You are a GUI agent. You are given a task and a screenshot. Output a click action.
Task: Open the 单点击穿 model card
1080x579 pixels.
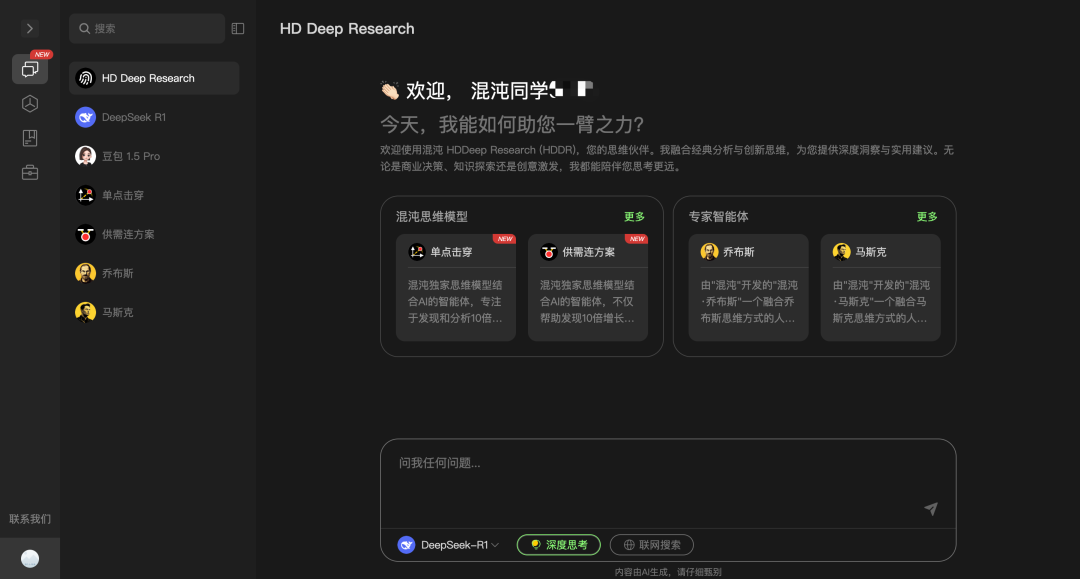456,288
